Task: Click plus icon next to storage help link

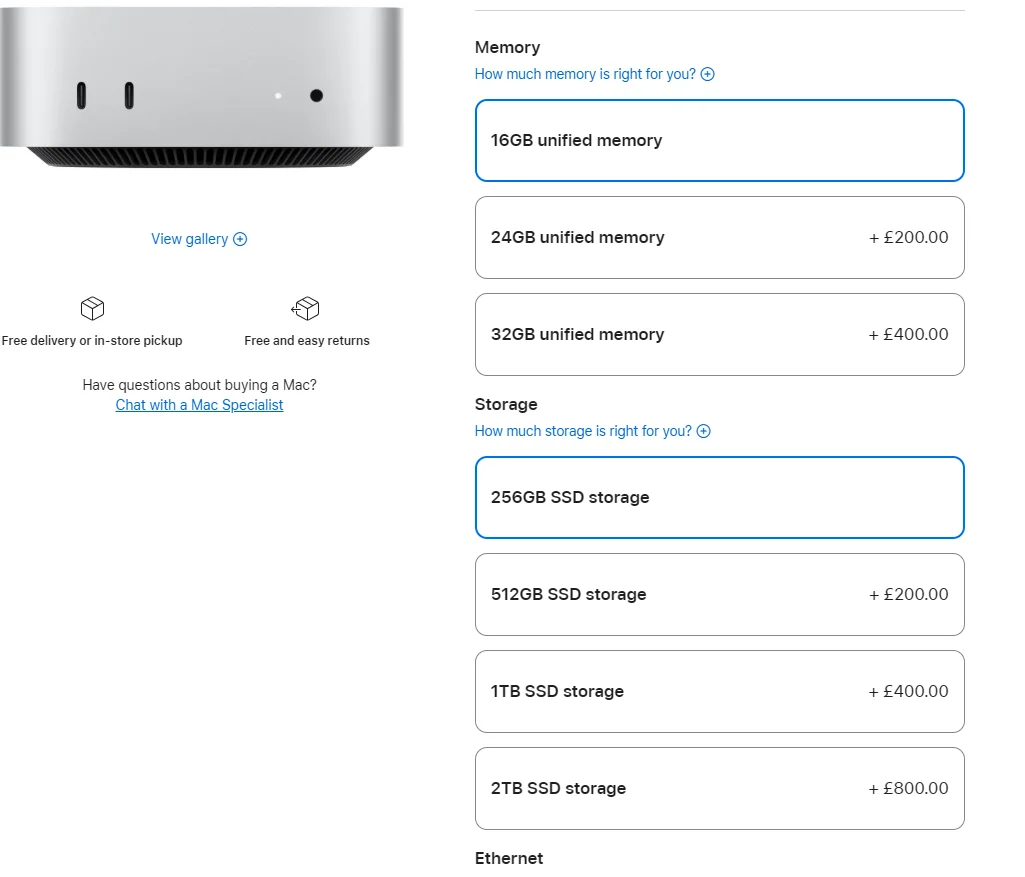Action: click(703, 431)
